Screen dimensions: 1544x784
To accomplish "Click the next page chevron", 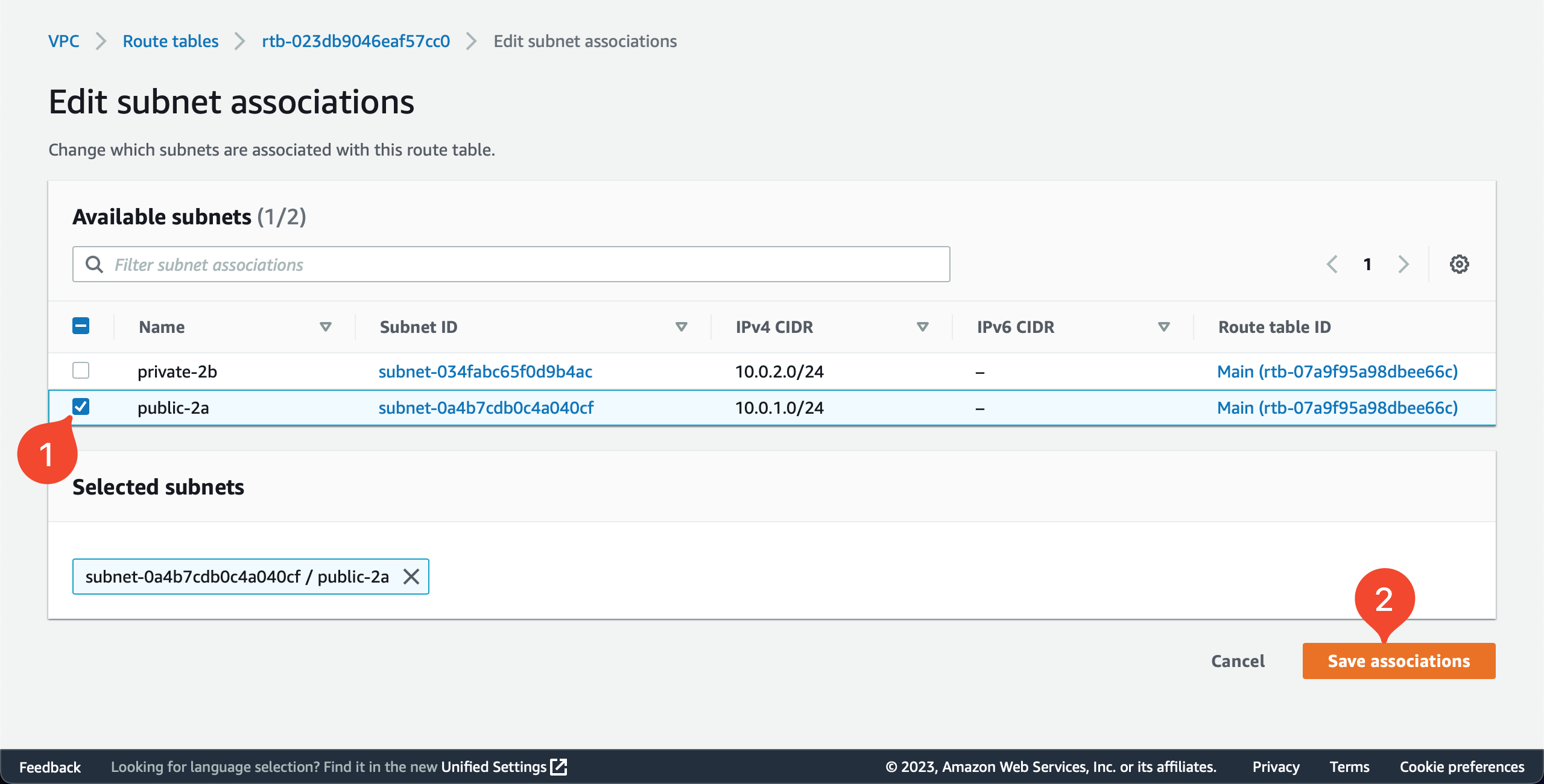I will pyautogui.click(x=1403, y=264).
